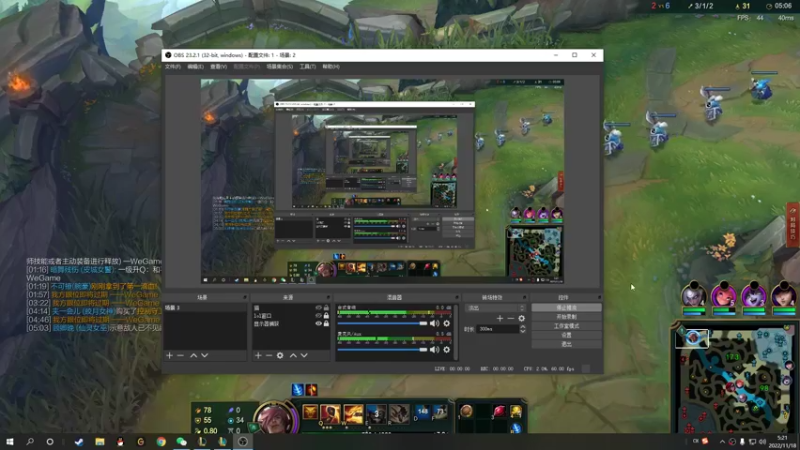
Task: Add a new source with plus icon
Action: pyautogui.click(x=258, y=355)
